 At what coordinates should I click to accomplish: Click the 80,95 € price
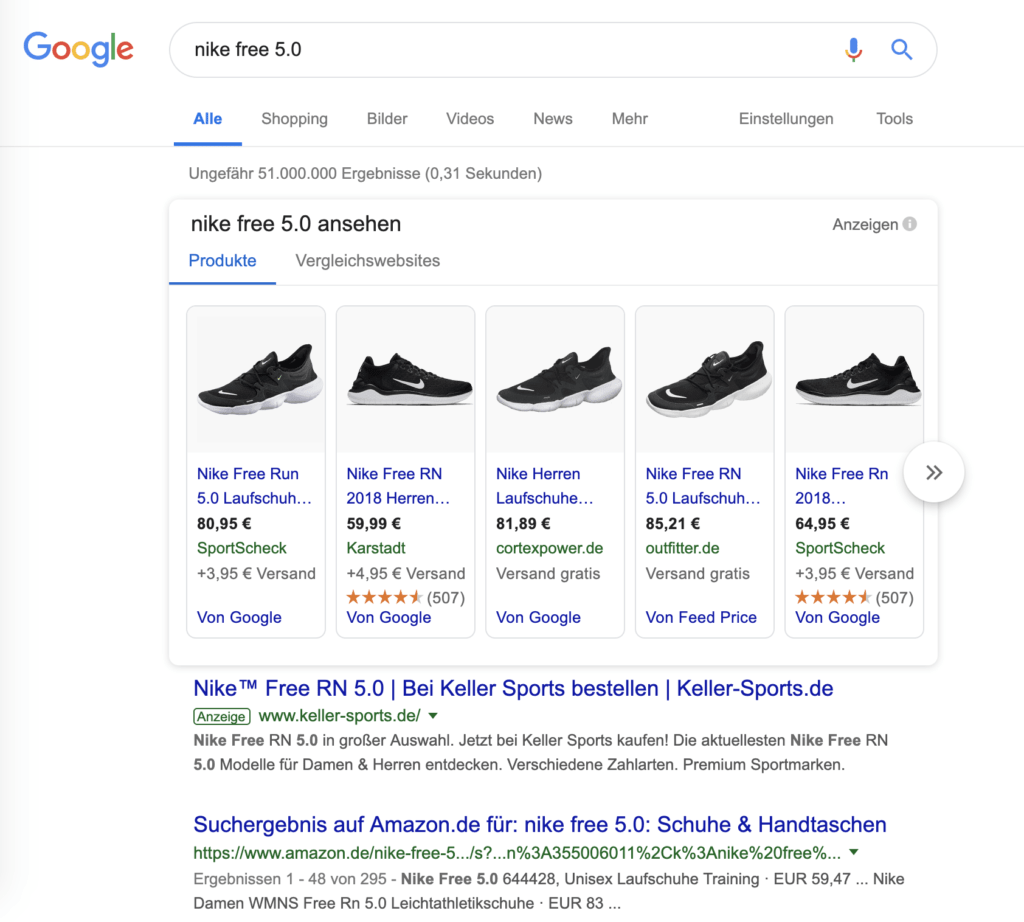click(x=224, y=524)
